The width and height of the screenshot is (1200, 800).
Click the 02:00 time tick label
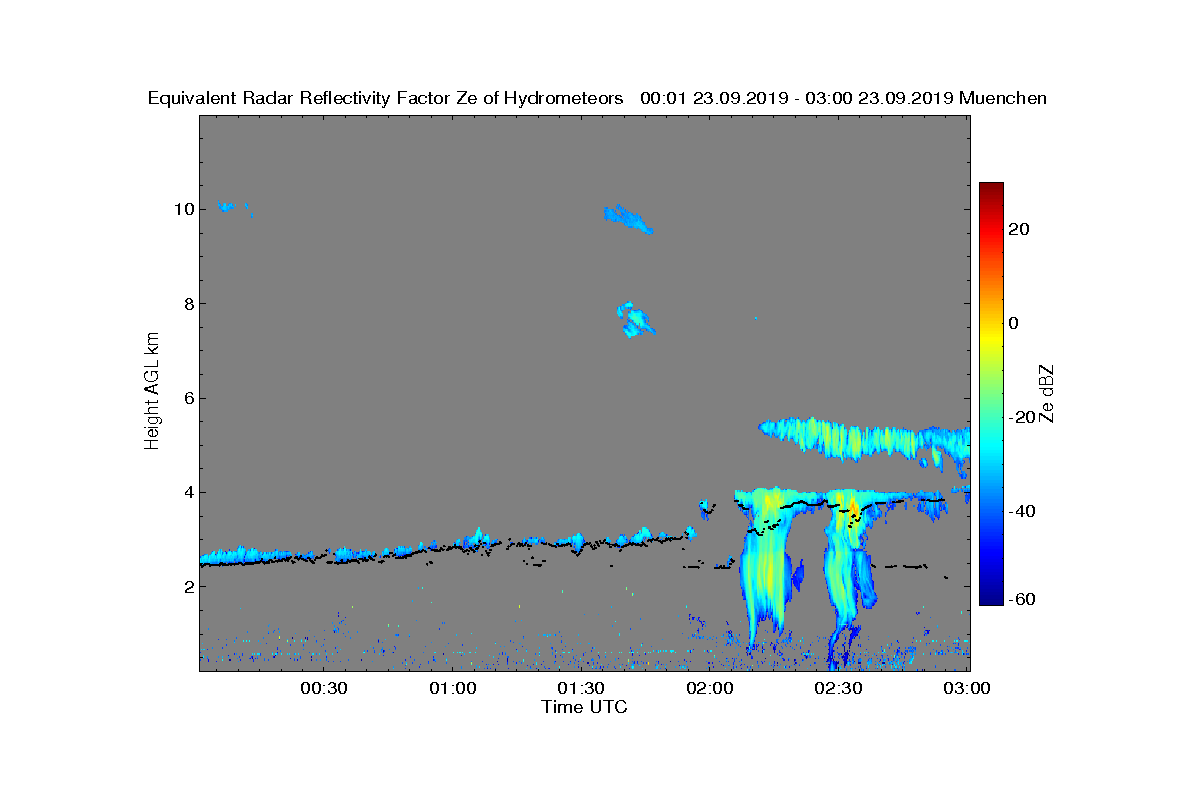click(x=710, y=689)
